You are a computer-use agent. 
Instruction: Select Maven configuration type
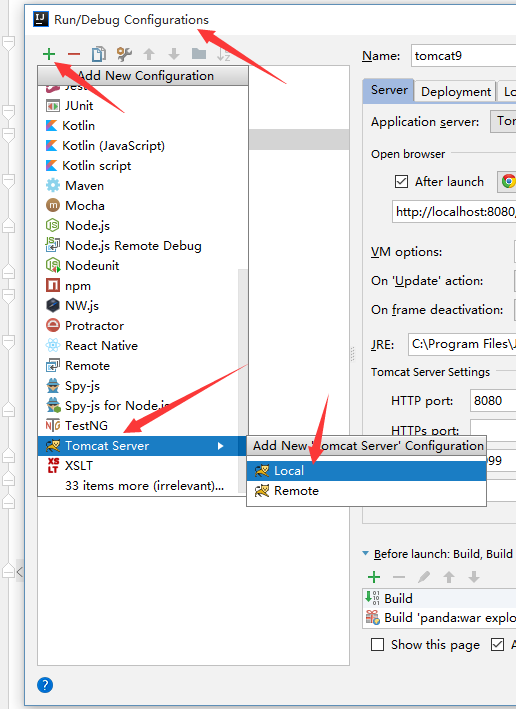[x=142, y=185]
